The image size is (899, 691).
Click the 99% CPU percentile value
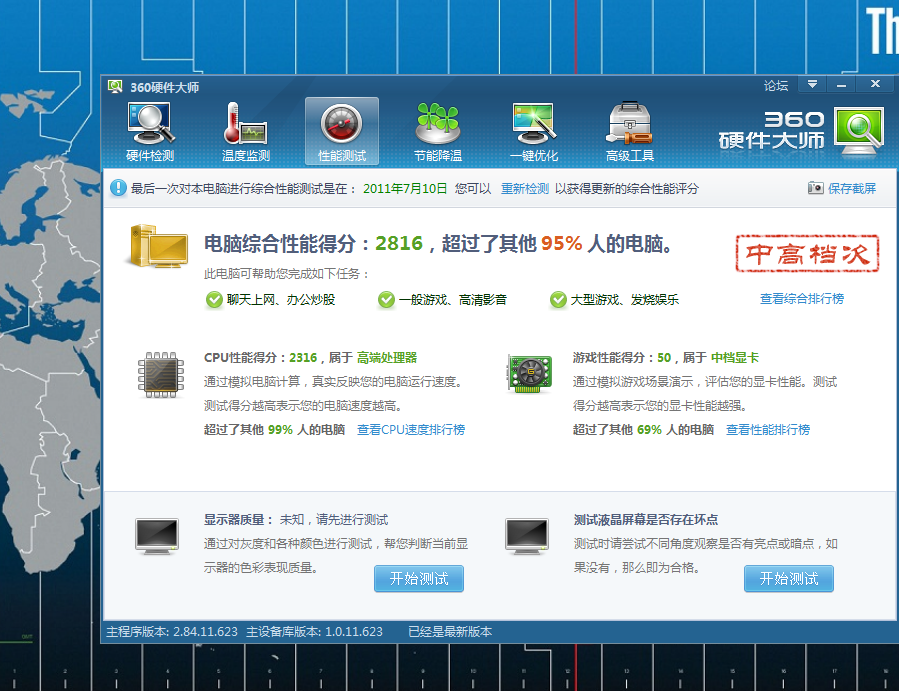[x=280, y=430]
